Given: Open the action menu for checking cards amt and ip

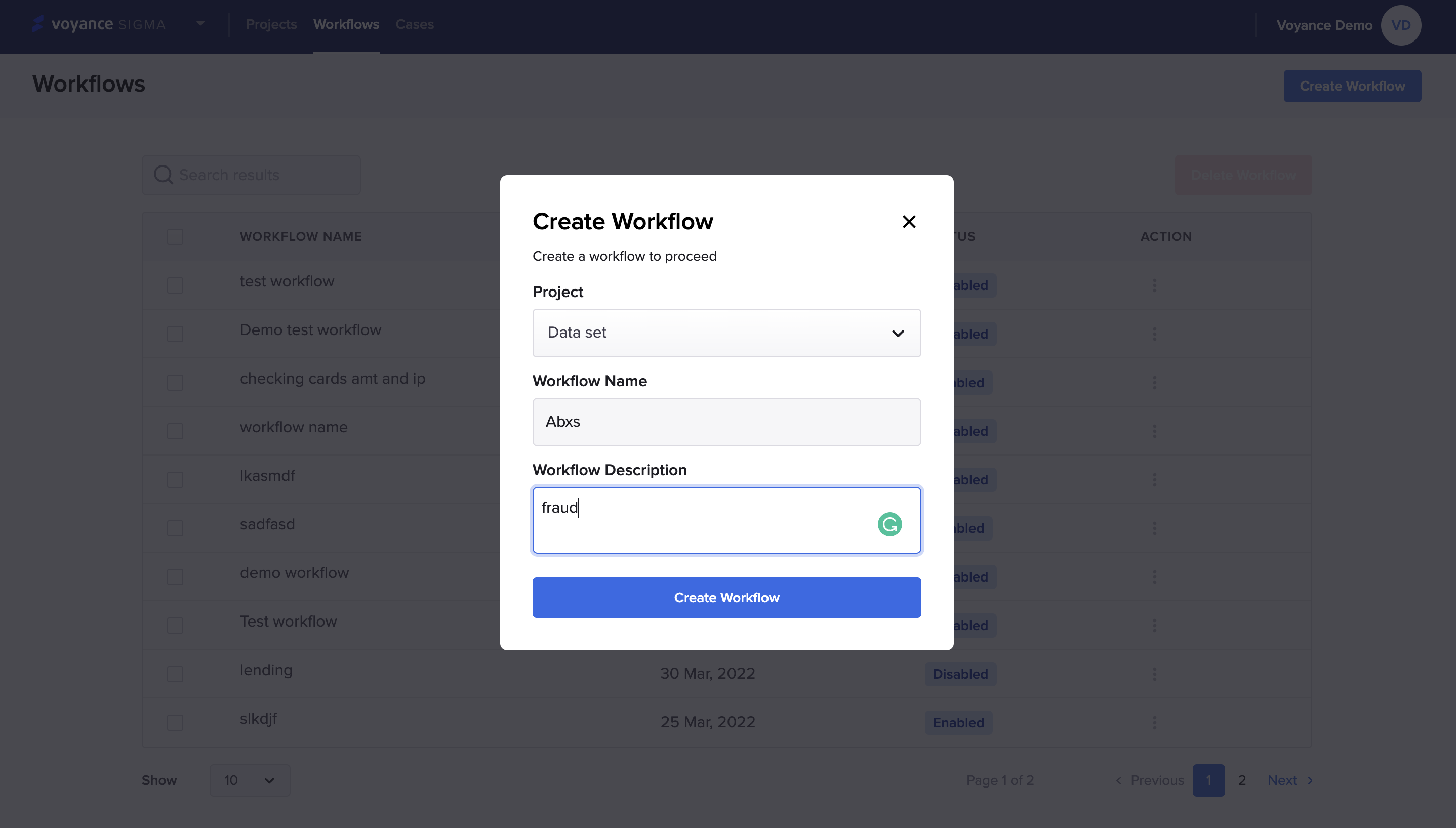Looking at the screenshot, I should pyautogui.click(x=1155, y=383).
